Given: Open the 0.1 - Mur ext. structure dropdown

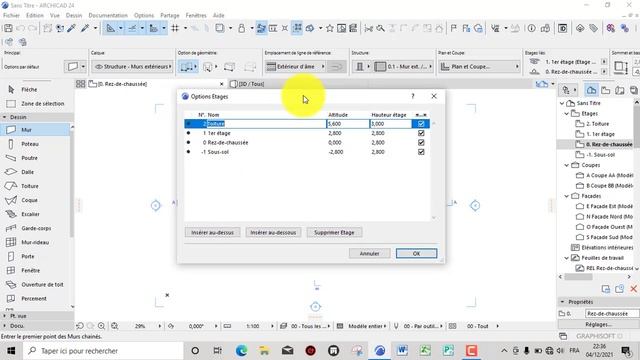Looking at the screenshot, I should (403, 67).
